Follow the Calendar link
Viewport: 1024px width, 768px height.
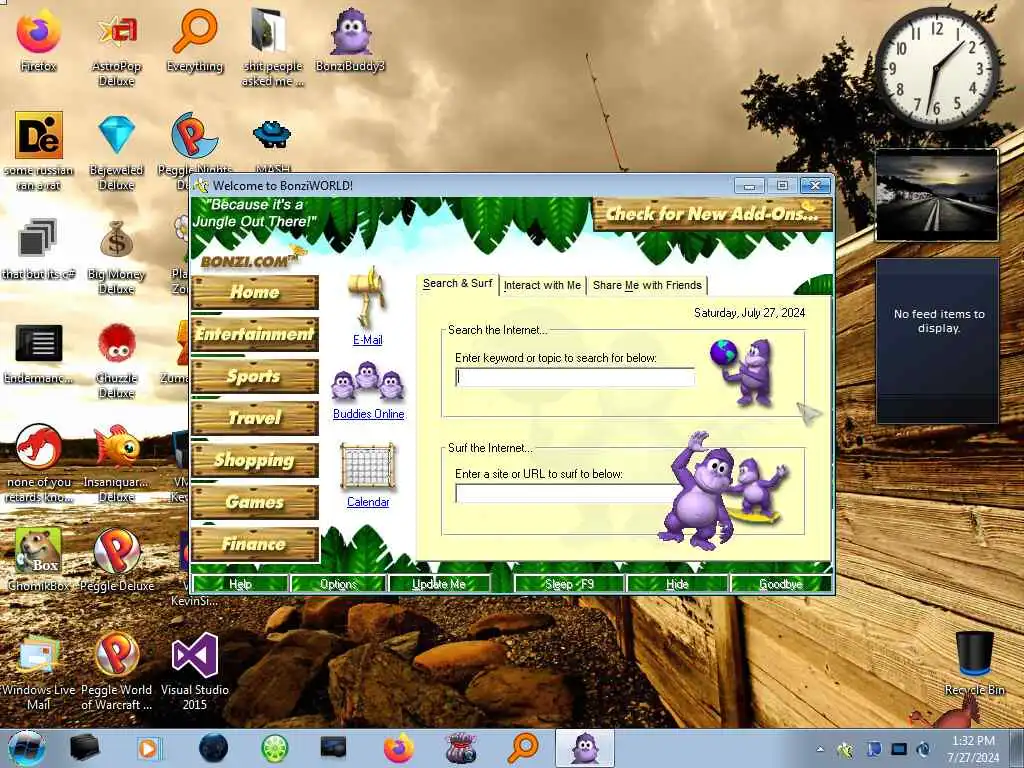368,502
